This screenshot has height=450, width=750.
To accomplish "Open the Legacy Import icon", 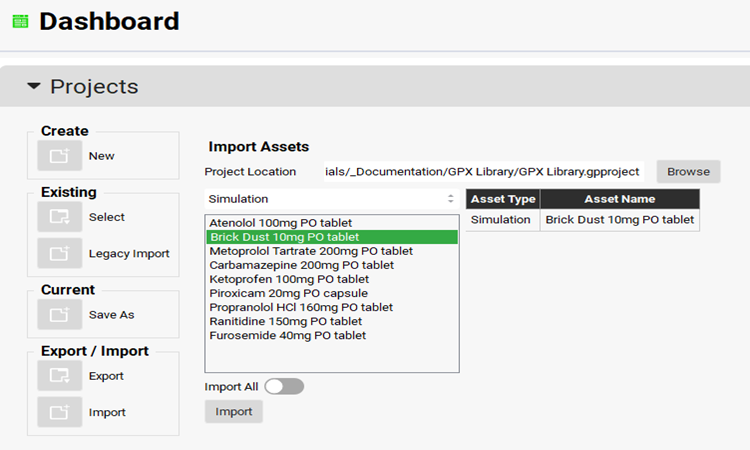I will click(60, 254).
